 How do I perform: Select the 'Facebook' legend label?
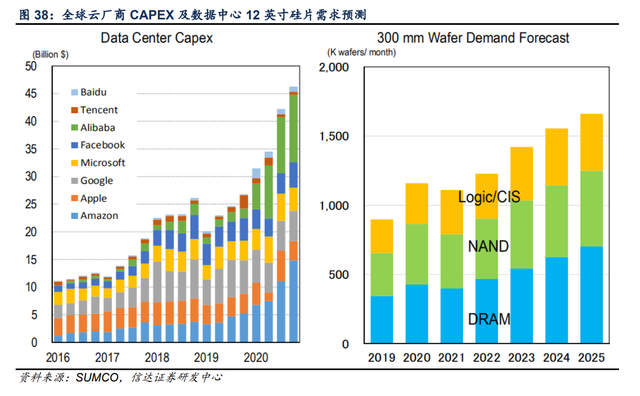(x=103, y=145)
